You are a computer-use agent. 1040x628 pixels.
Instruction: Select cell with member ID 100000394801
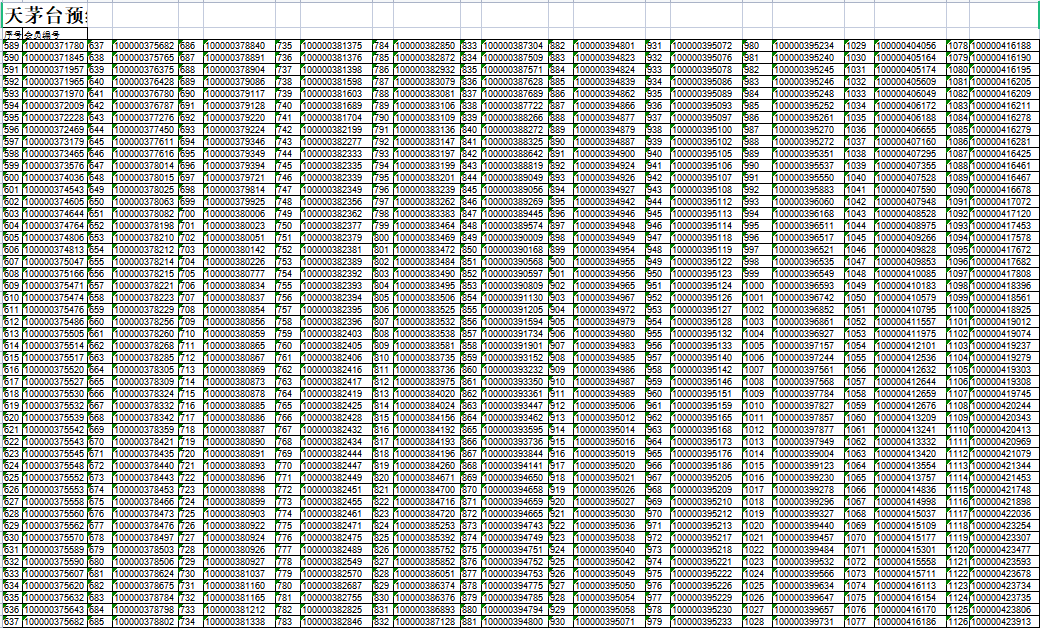(x=604, y=46)
